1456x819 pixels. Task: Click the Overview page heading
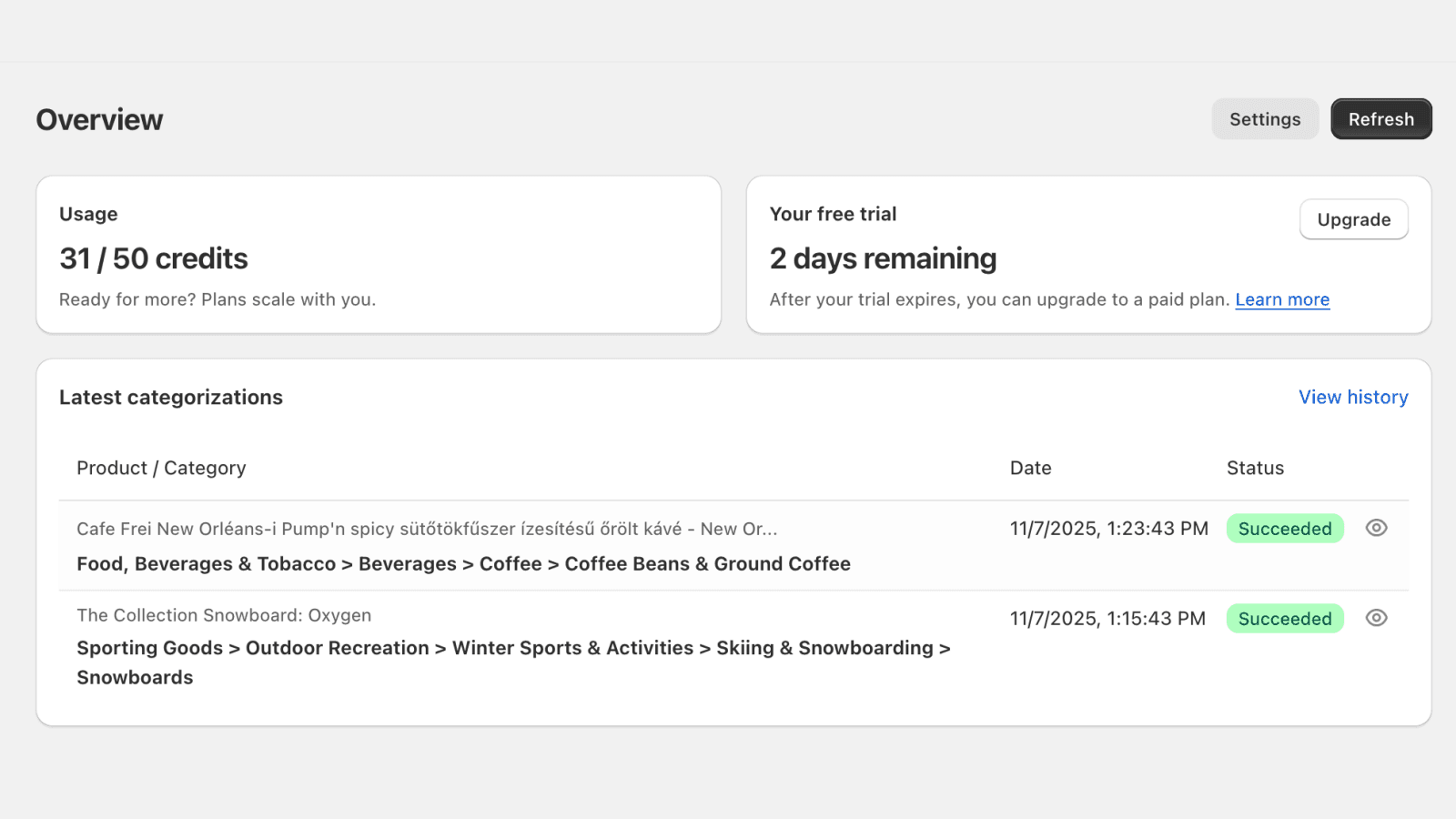coord(99,118)
